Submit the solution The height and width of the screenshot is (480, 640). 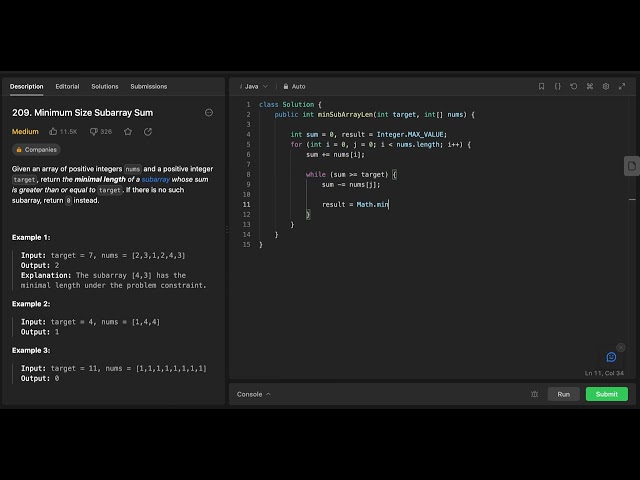pyautogui.click(x=607, y=394)
